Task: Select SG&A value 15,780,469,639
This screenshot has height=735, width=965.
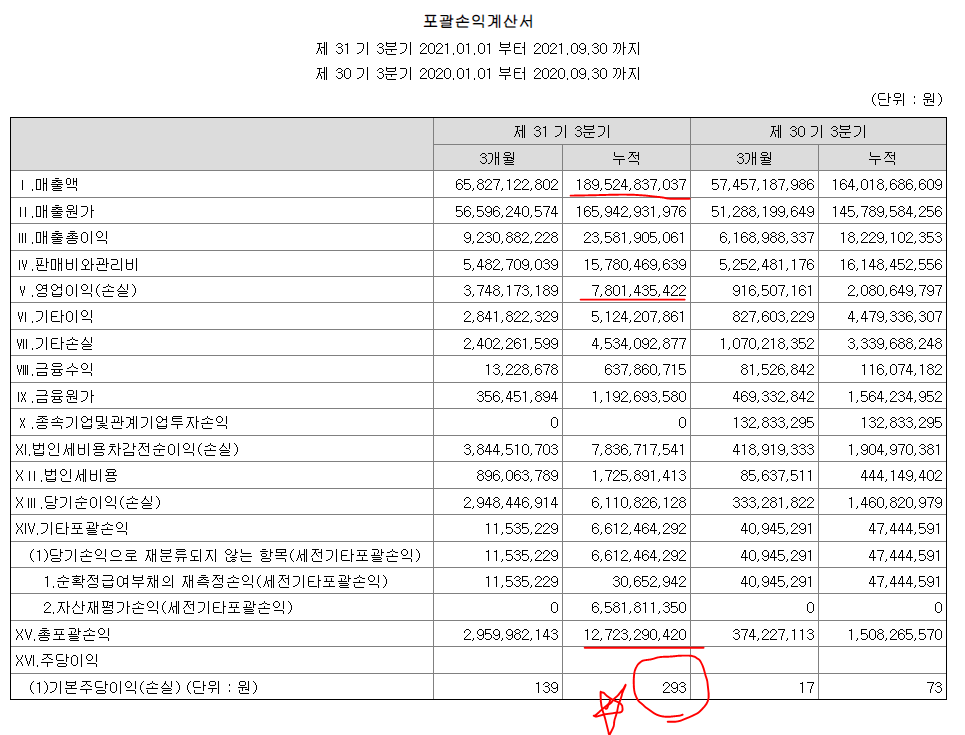Action: point(635,265)
